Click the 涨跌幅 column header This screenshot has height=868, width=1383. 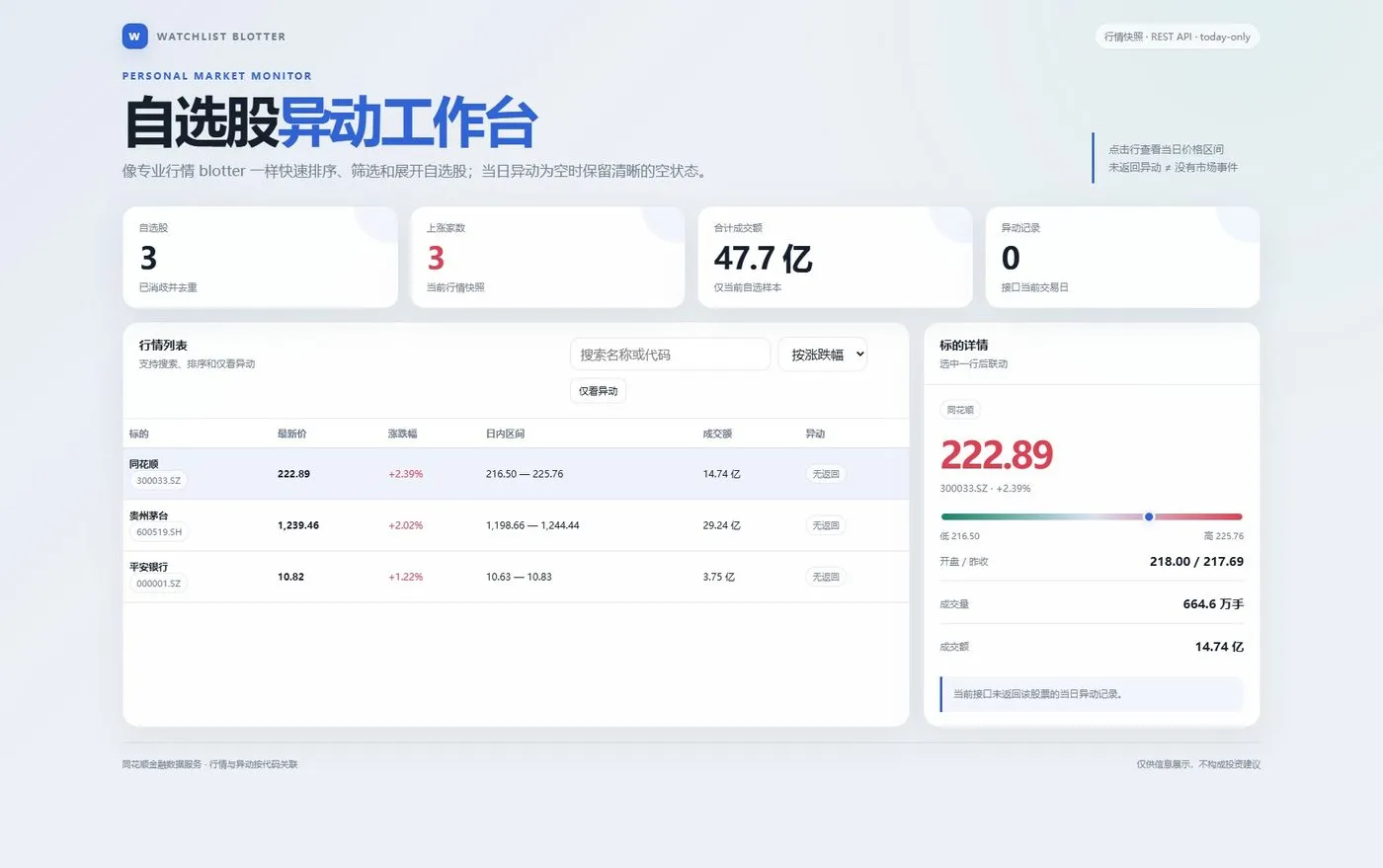click(x=403, y=434)
